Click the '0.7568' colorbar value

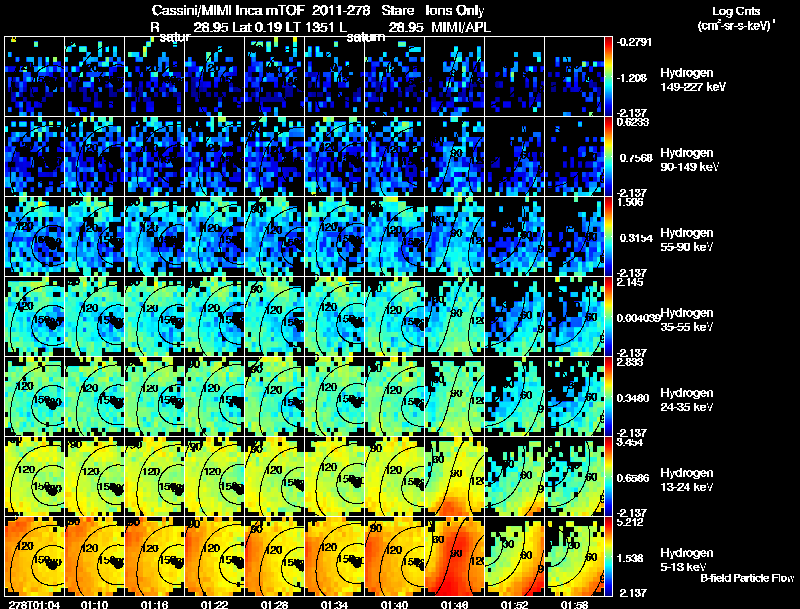click(636, 158)
